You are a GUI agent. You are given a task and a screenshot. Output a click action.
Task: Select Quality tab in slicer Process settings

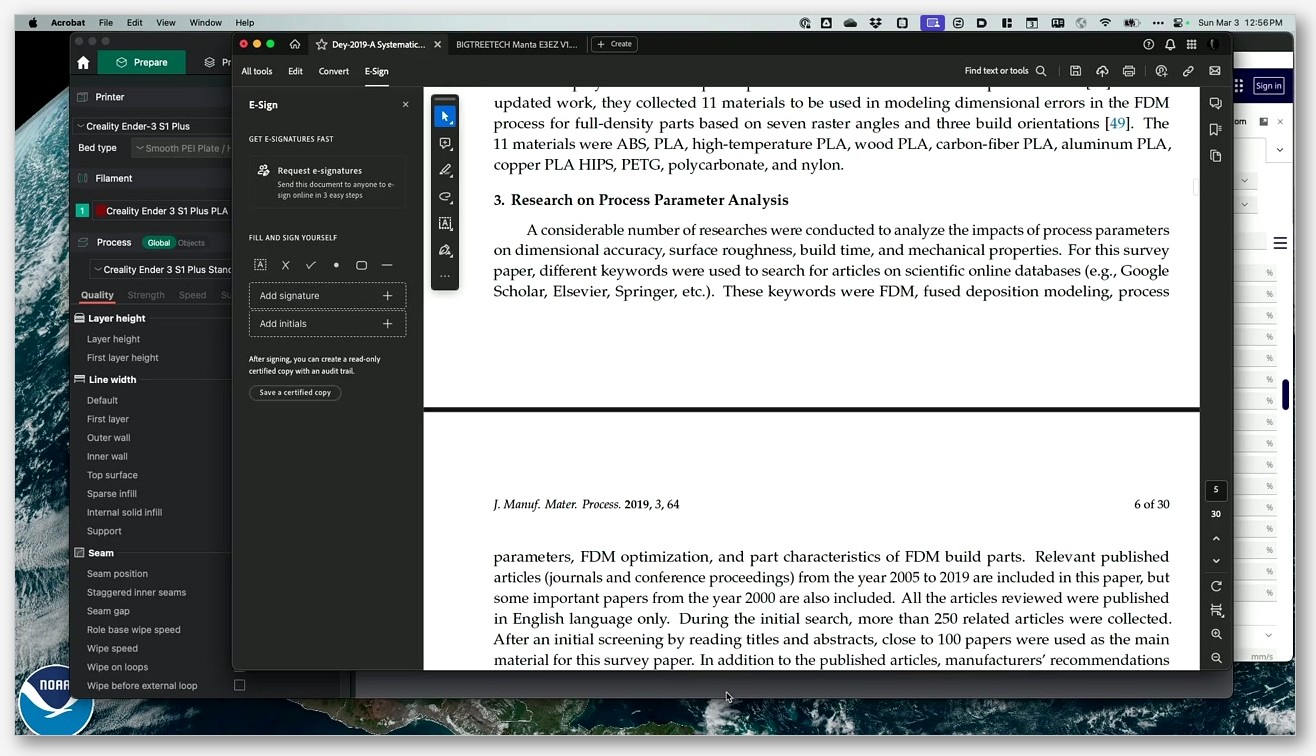(97, 295)
